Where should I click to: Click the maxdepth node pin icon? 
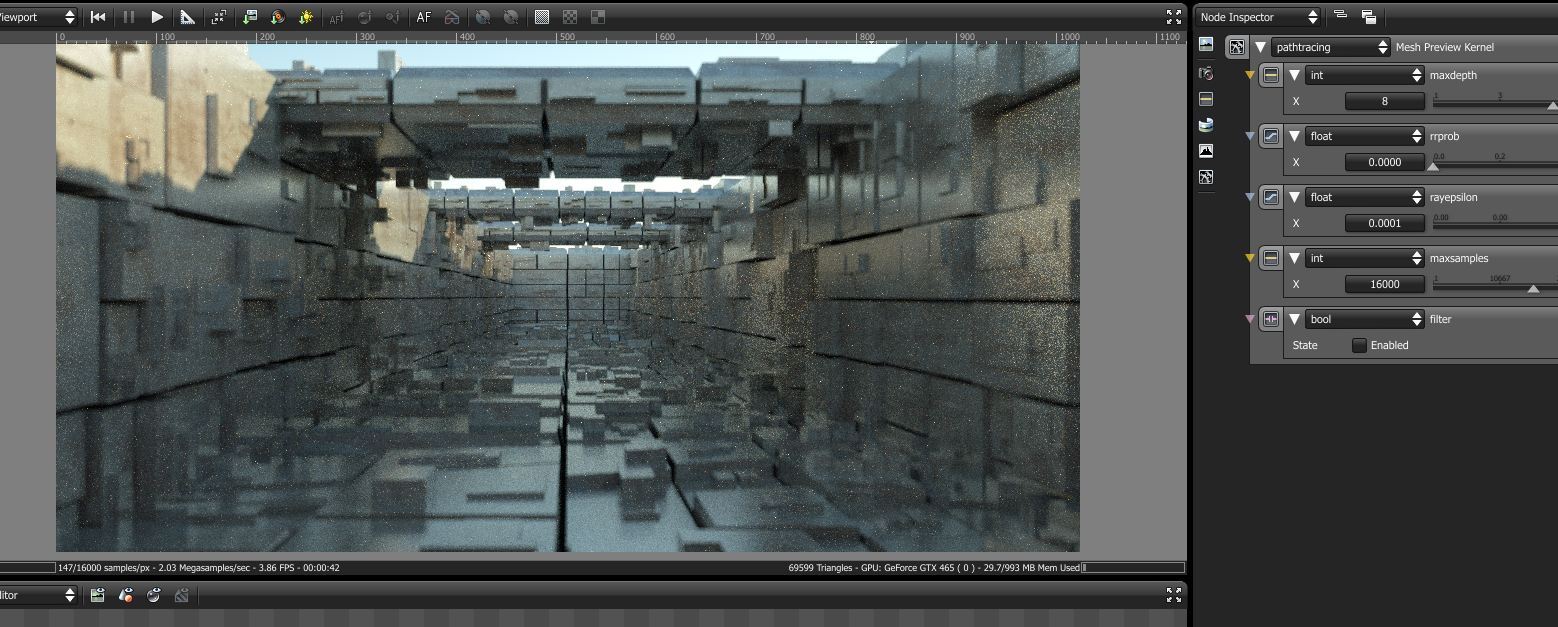(x=1271, y=75)
